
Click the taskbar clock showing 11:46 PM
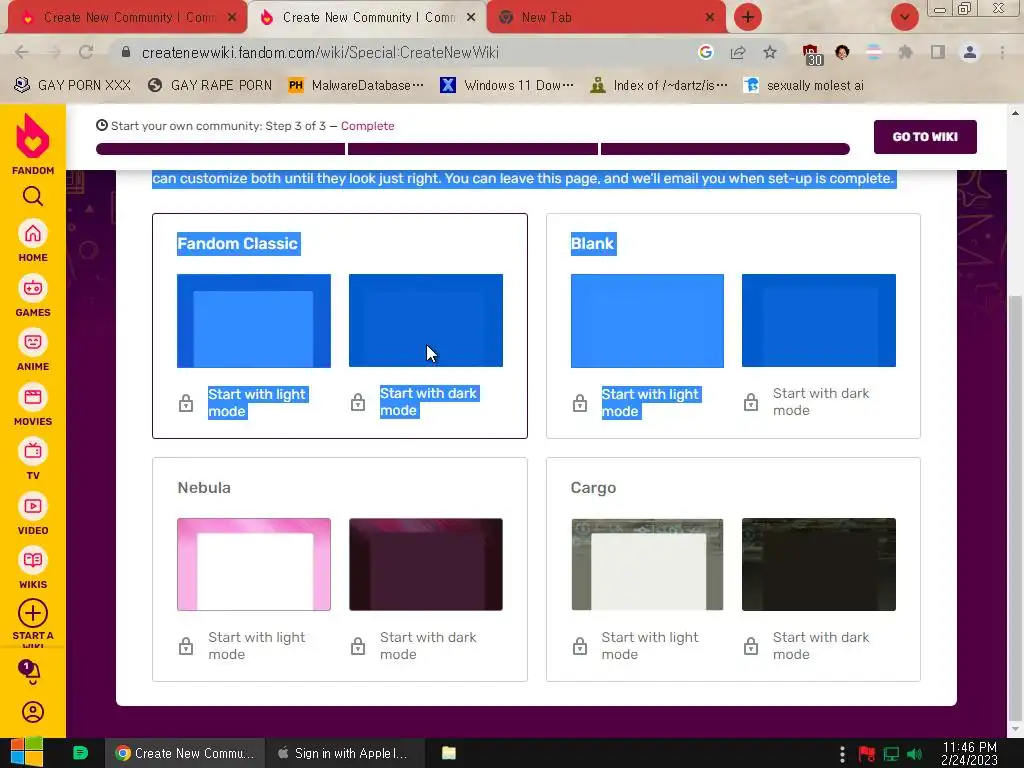tap(969, 753)
